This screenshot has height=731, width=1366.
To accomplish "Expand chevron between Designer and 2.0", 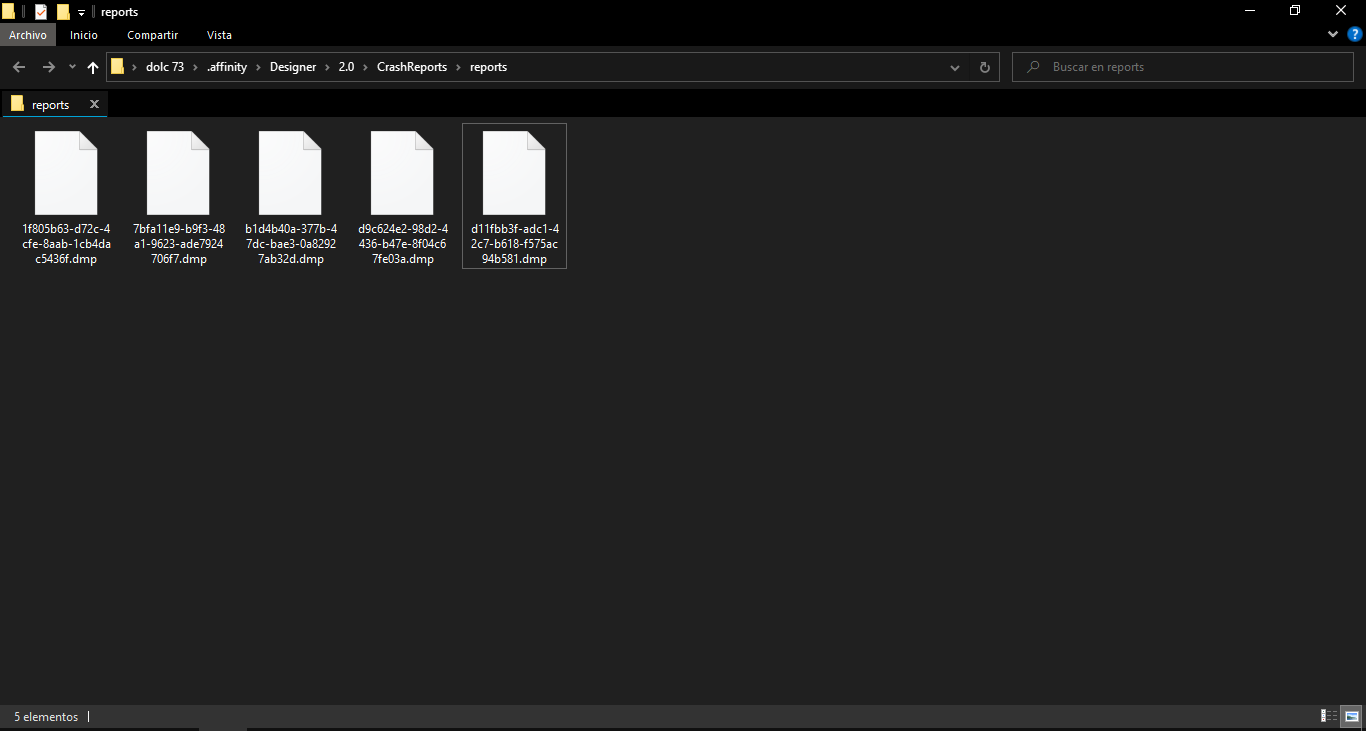I will 327,67.
